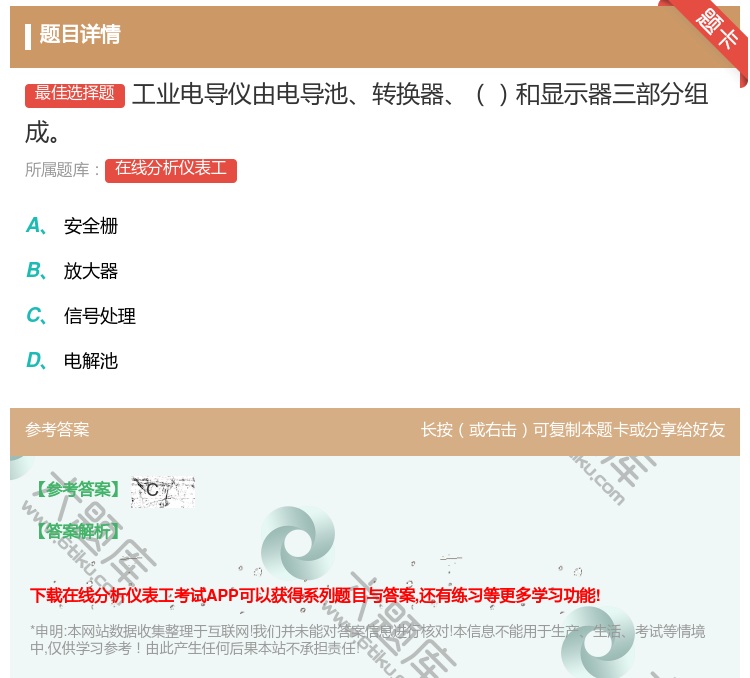Click the 长按（或右击）可复制本题卡 hint text
This screenshot has width=750, height=678.
click(x=573, y=430)
